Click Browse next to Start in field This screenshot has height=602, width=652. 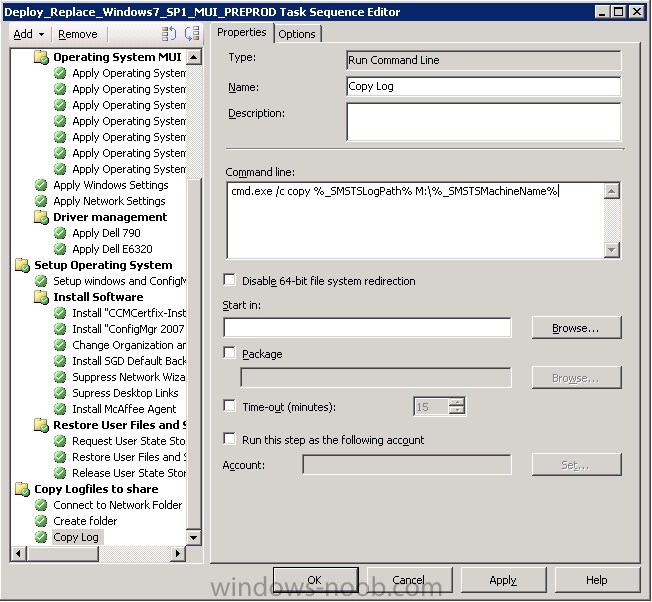[576, 328]
